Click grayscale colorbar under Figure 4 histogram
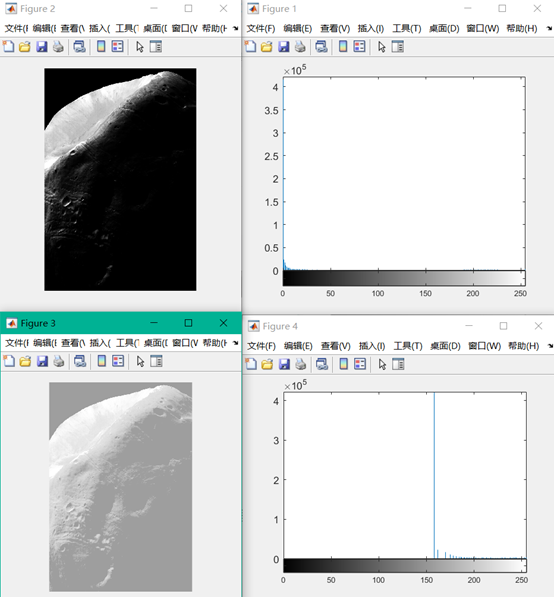Screen dimensions: 554x597 (405, 565)
